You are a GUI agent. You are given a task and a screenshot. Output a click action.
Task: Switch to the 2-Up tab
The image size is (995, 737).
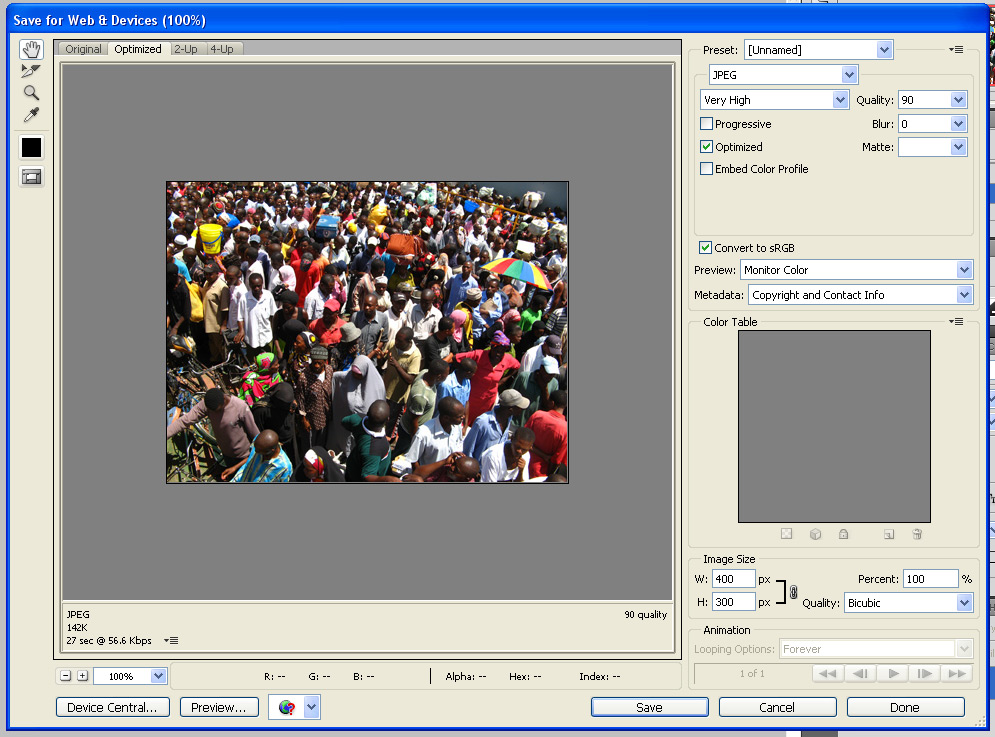(185, 49)
